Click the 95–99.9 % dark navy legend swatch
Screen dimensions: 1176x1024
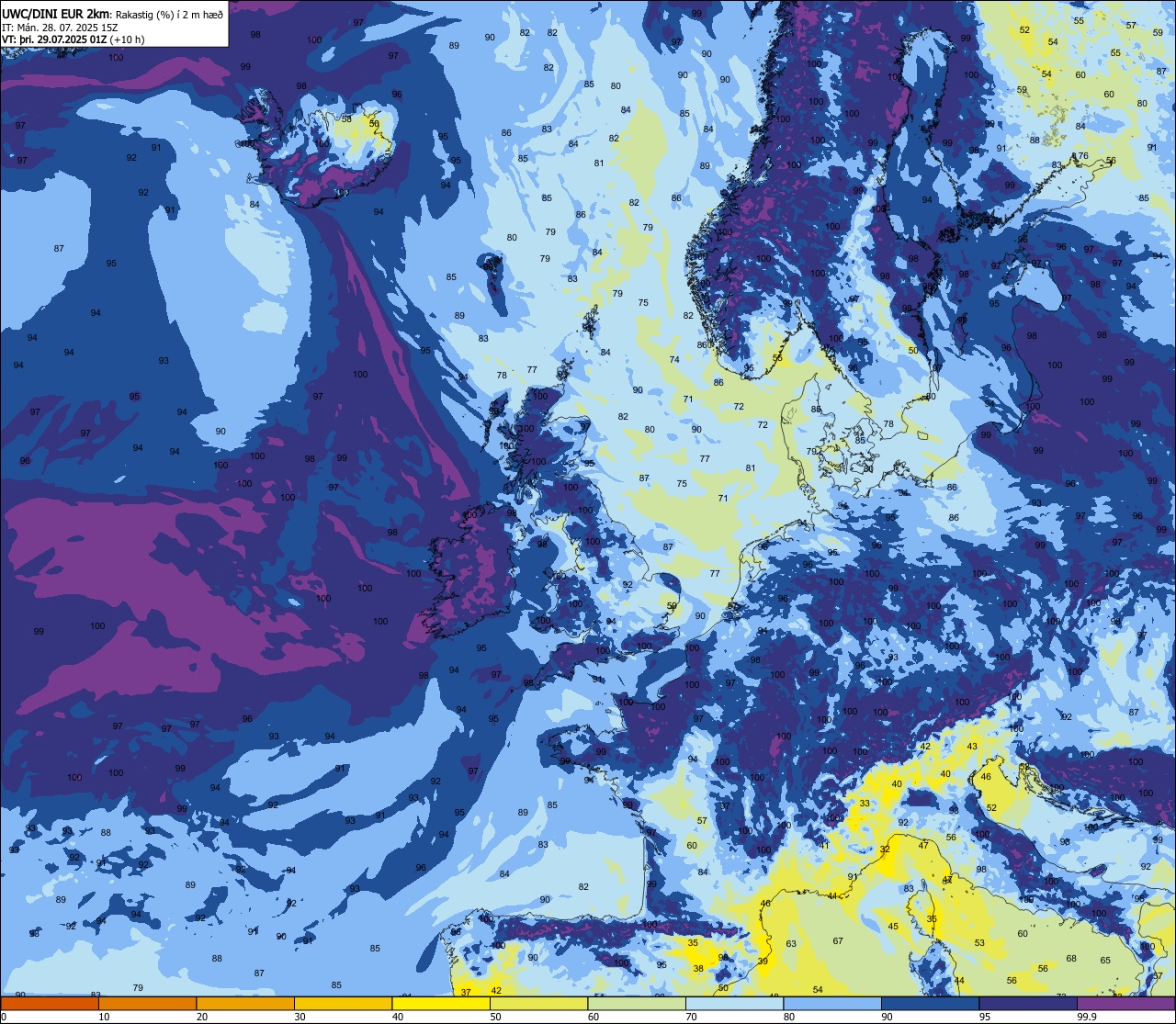tap(1028, 1003)
